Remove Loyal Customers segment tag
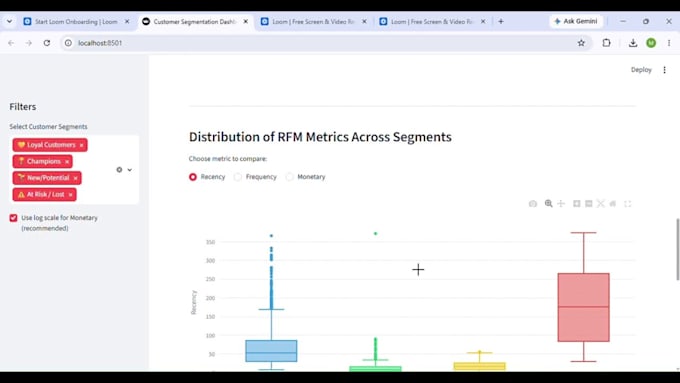This screenshot has width=680, height=383. 81,145
